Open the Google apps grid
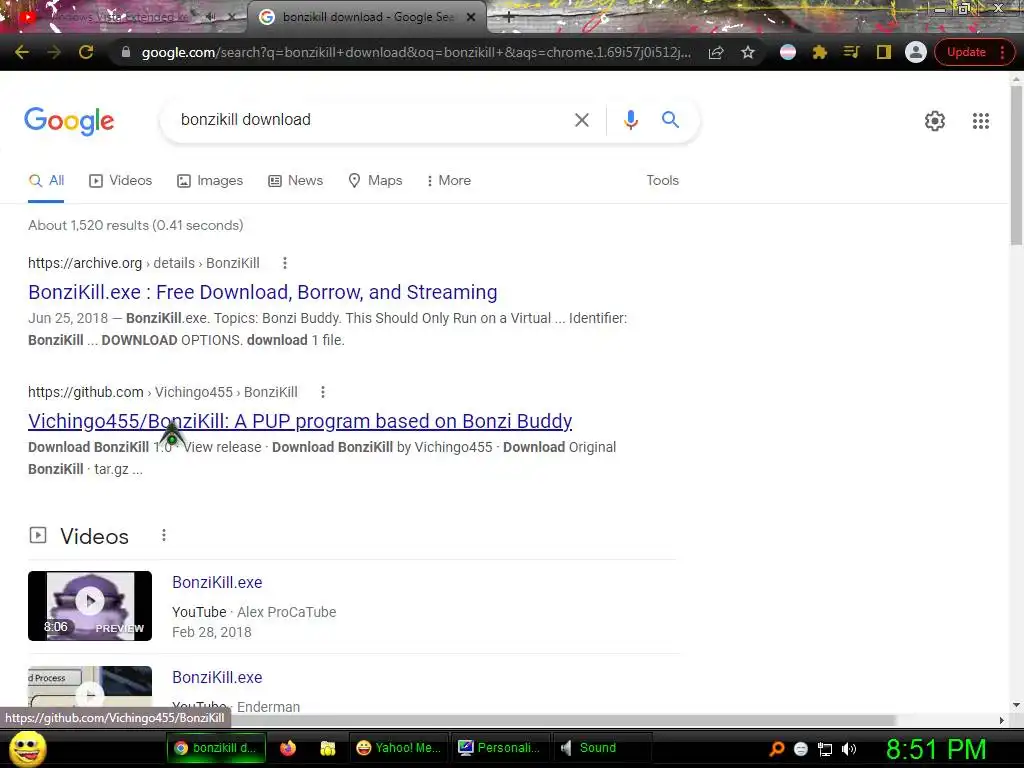This screenshot has width=1024, height=768. (x=981, y=121)
